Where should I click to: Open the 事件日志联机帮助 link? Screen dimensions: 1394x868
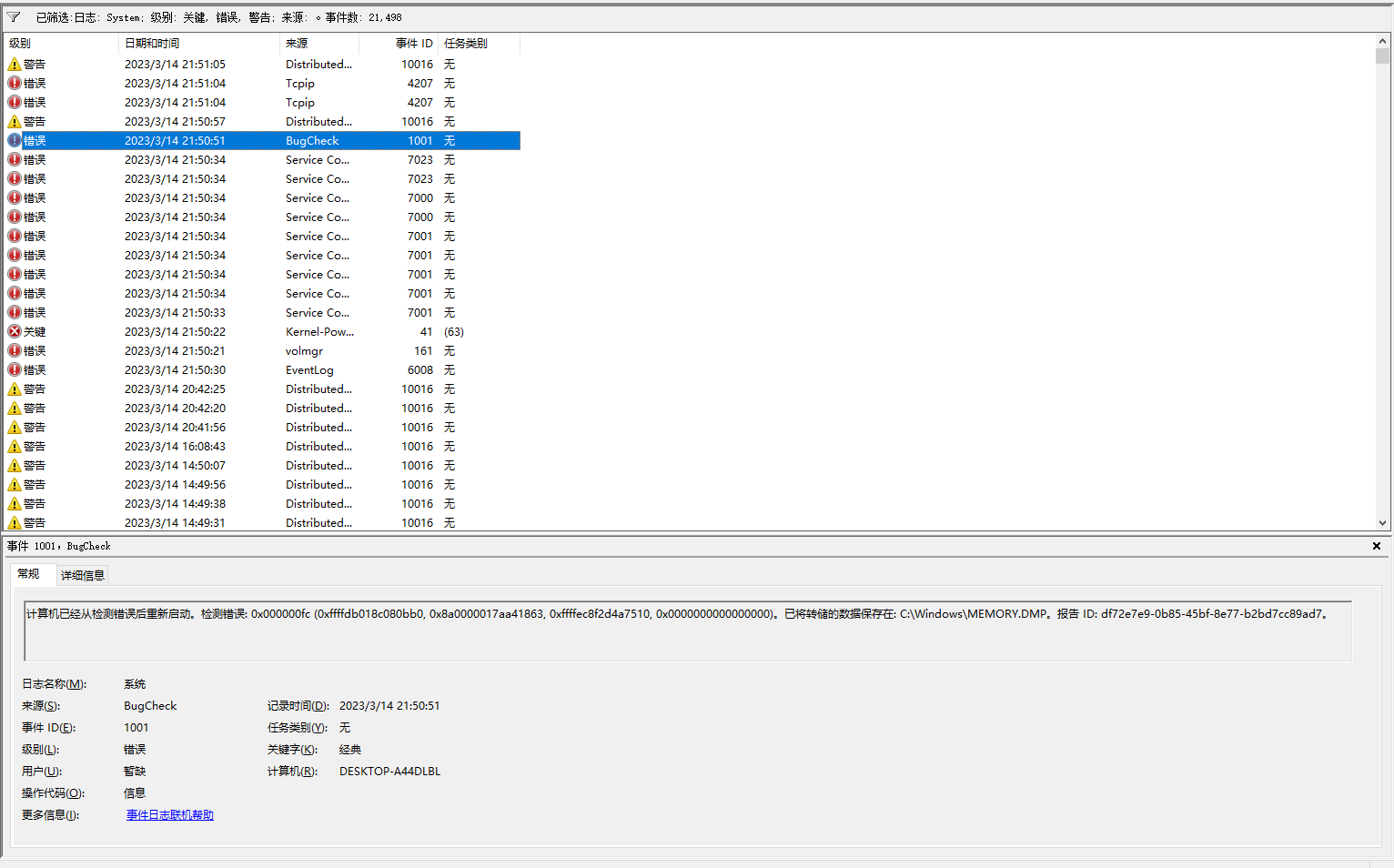pos(170,815)
